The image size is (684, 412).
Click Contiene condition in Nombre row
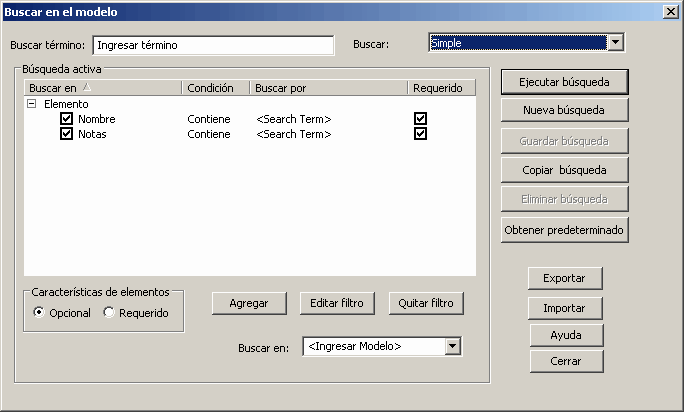pos(209,119)
